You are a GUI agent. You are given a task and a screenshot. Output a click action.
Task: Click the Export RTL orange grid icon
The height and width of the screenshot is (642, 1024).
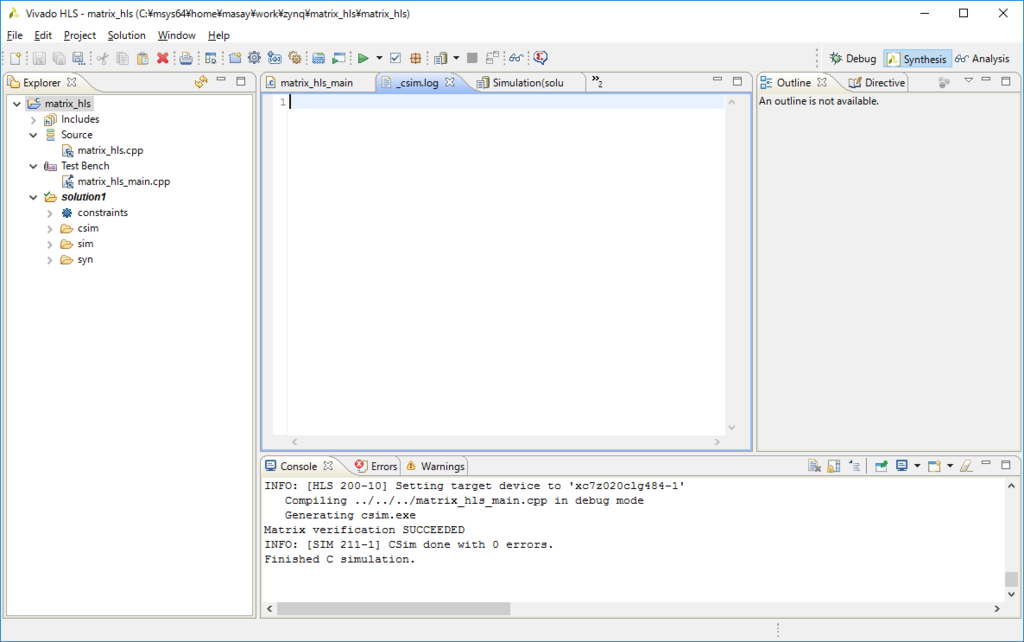coord(415,58)
